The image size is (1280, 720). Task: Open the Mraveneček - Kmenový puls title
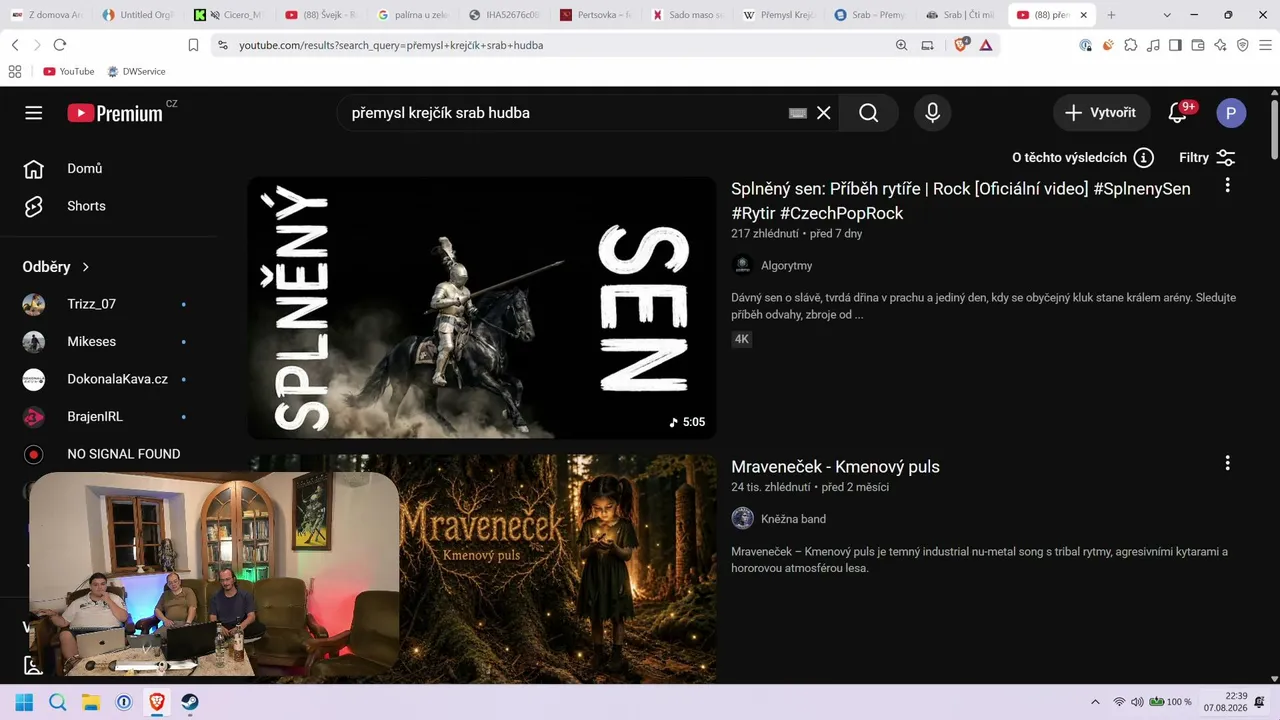[835, 467]
